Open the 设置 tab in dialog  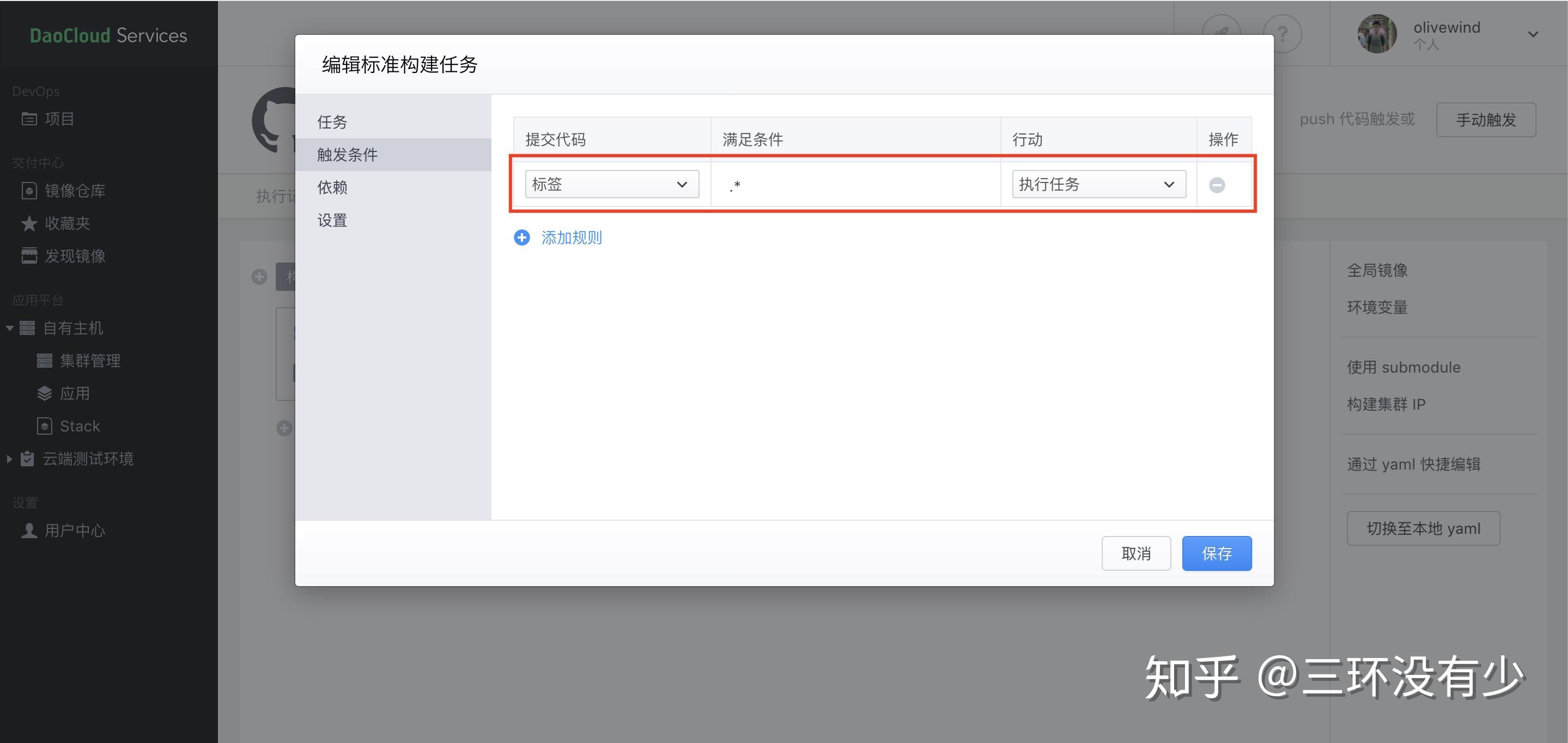[332, 220]
